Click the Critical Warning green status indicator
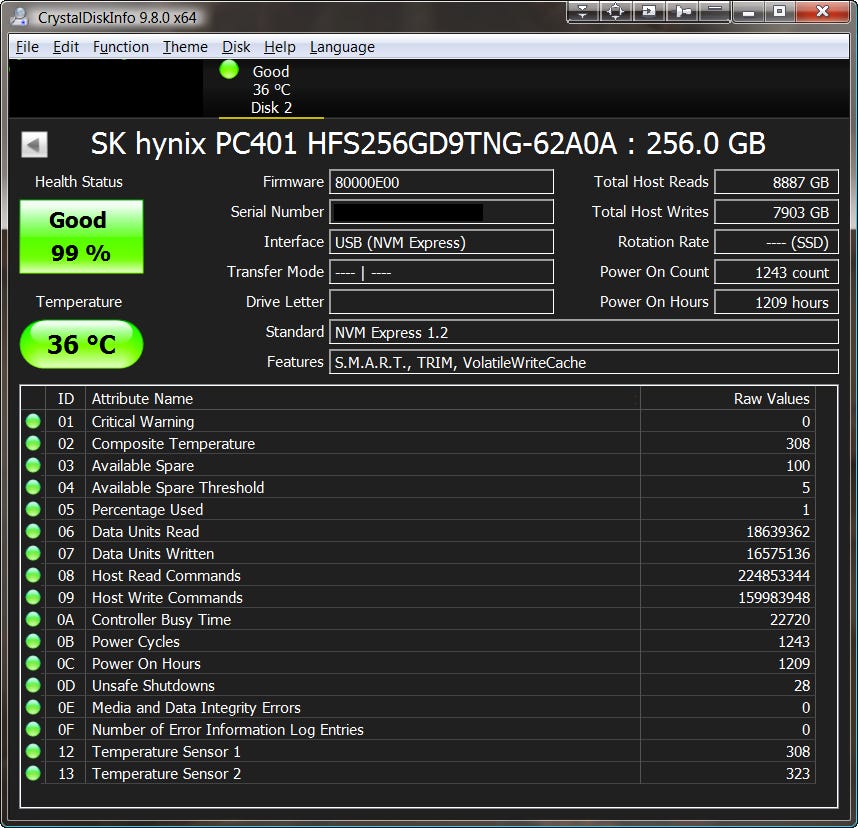The width and height of the screenshot is (858, 828). (x=33, y=422)
